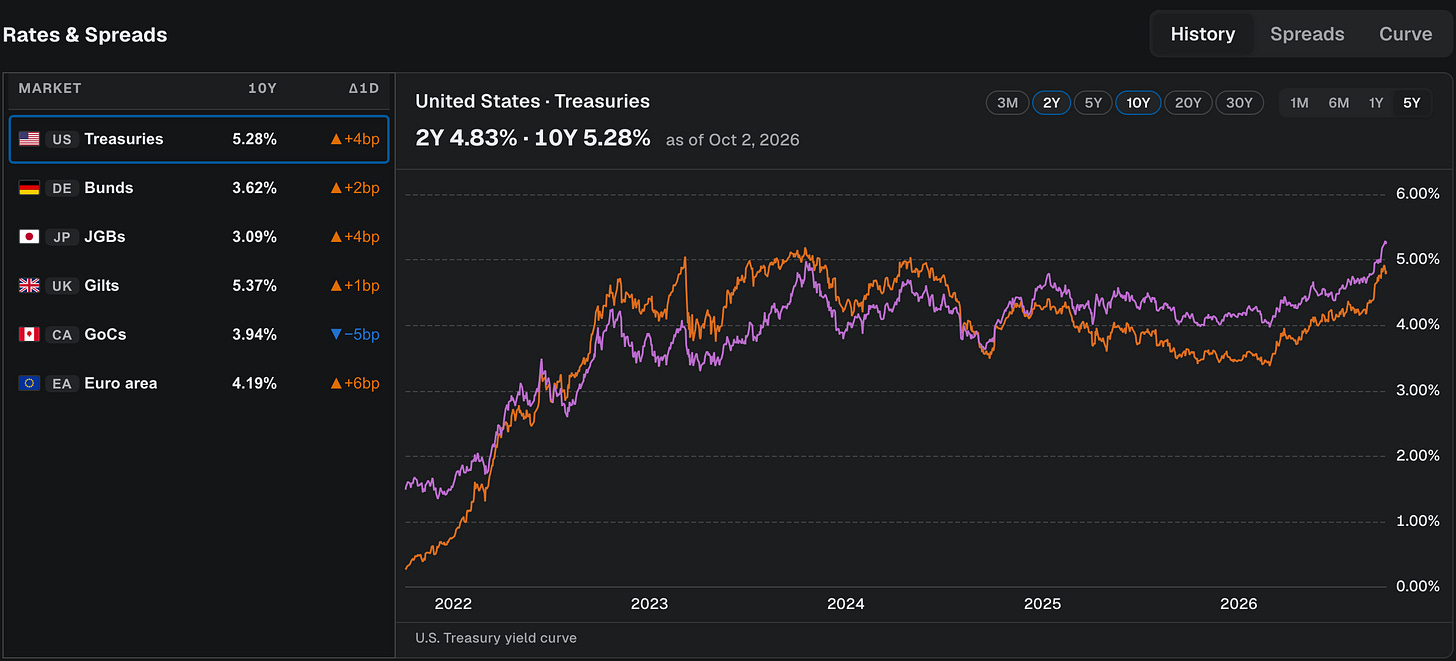Click the MARKET column header

tap(50, 89)
